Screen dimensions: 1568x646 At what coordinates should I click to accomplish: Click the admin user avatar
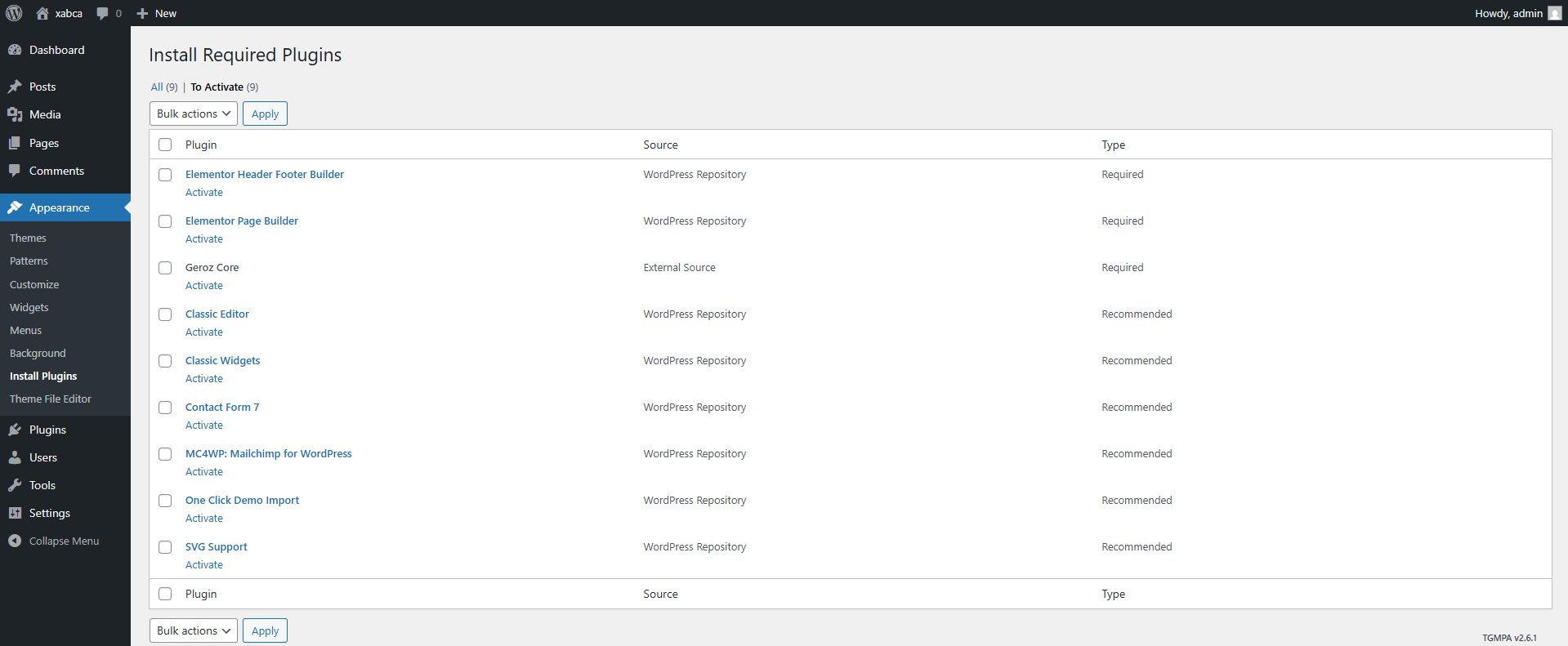tap(1554, 13)
